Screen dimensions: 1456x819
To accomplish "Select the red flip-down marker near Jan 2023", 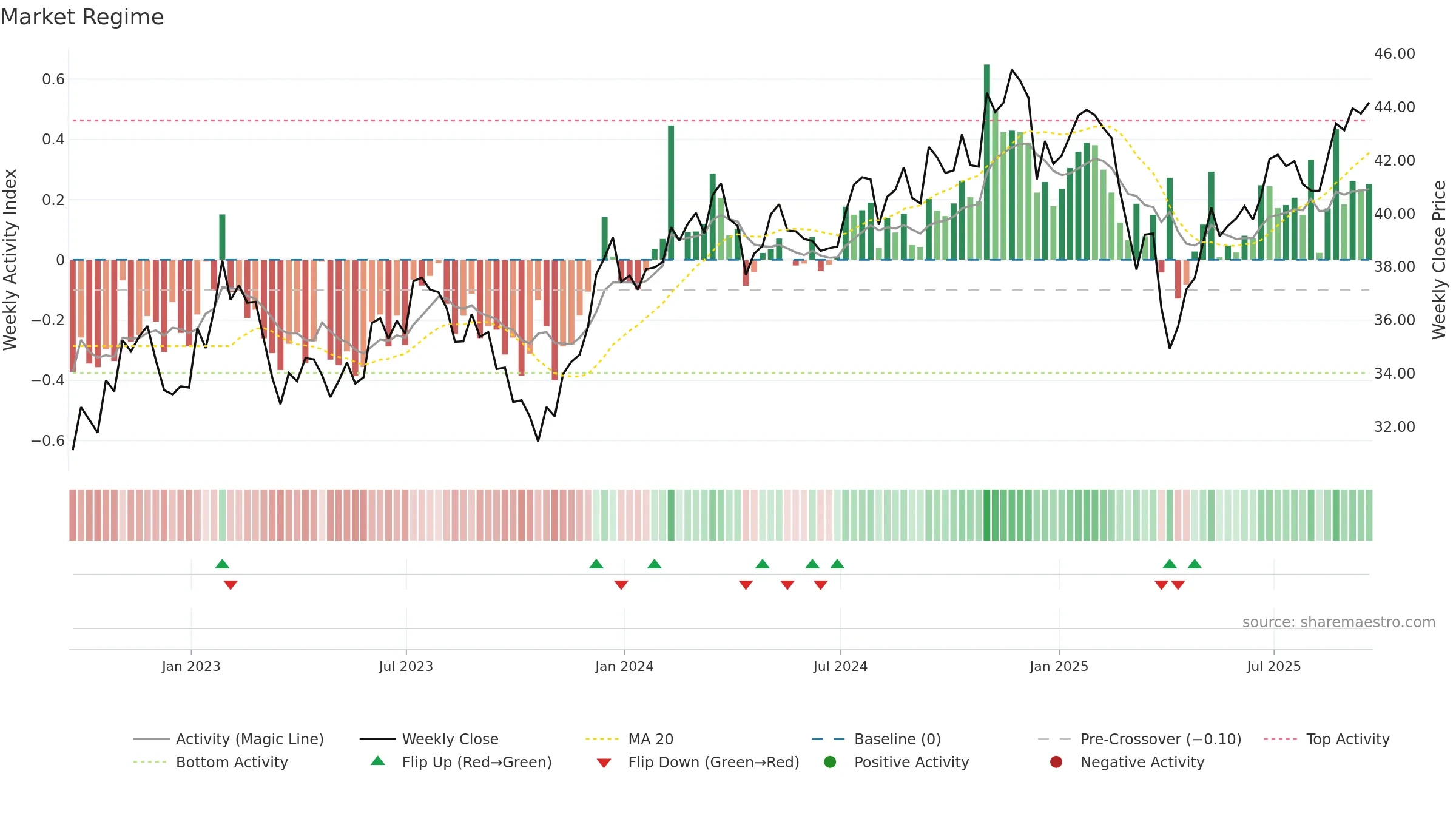I will pyautogui.click(x=231, y=585).
